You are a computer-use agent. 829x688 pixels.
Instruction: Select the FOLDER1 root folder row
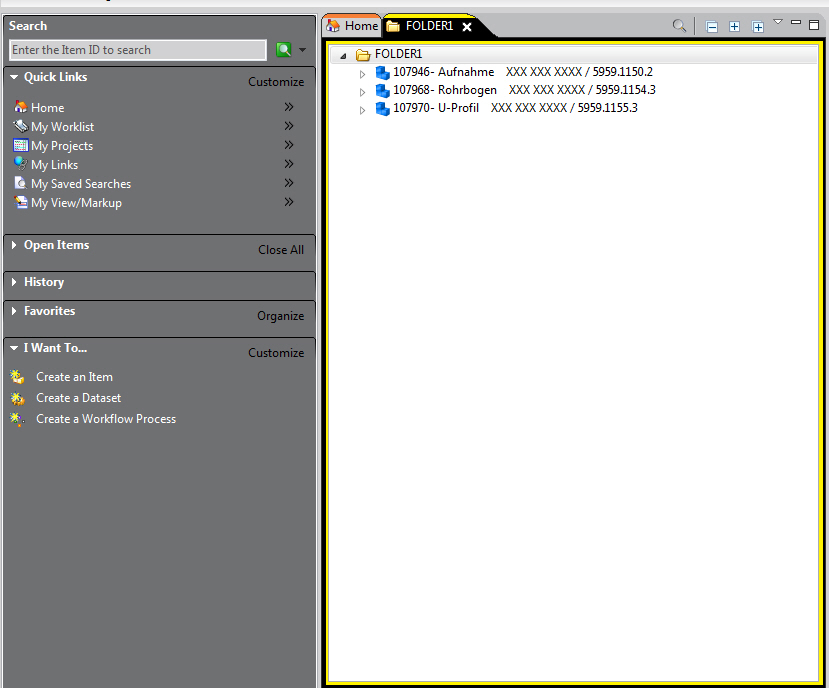click(574, 54)
